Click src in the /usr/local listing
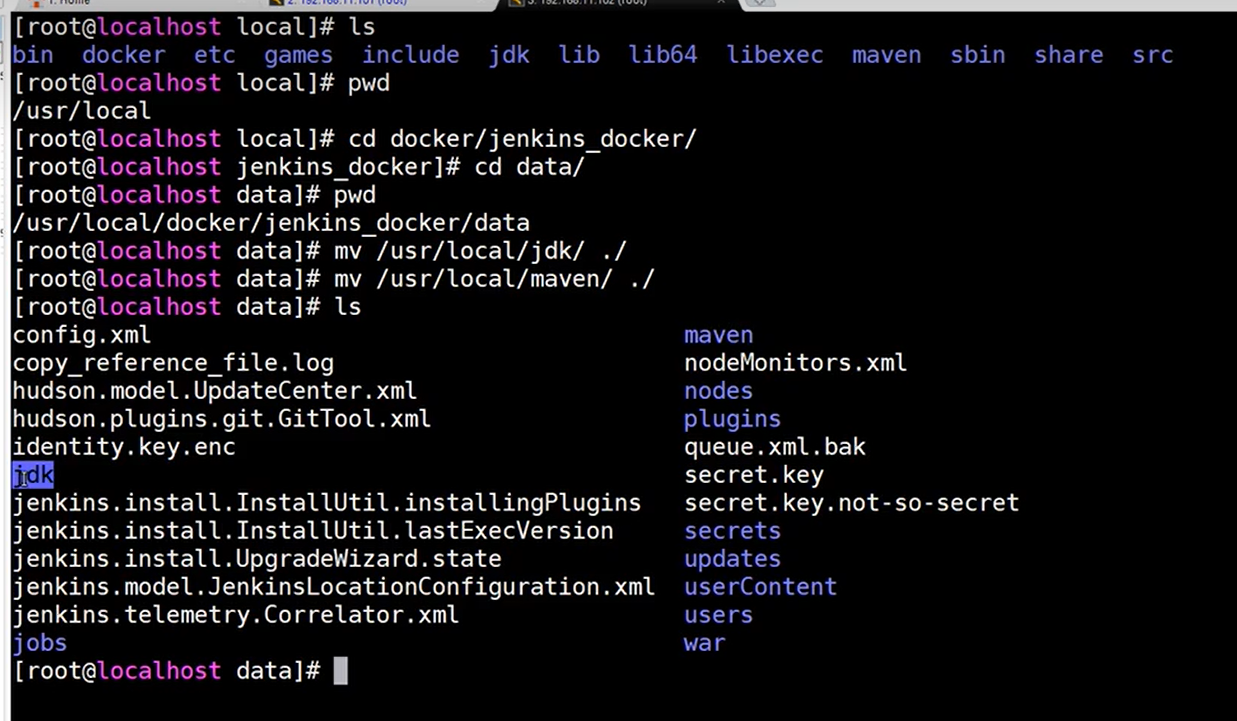This screenshot has width=1237, height=721. [1153, 55]
